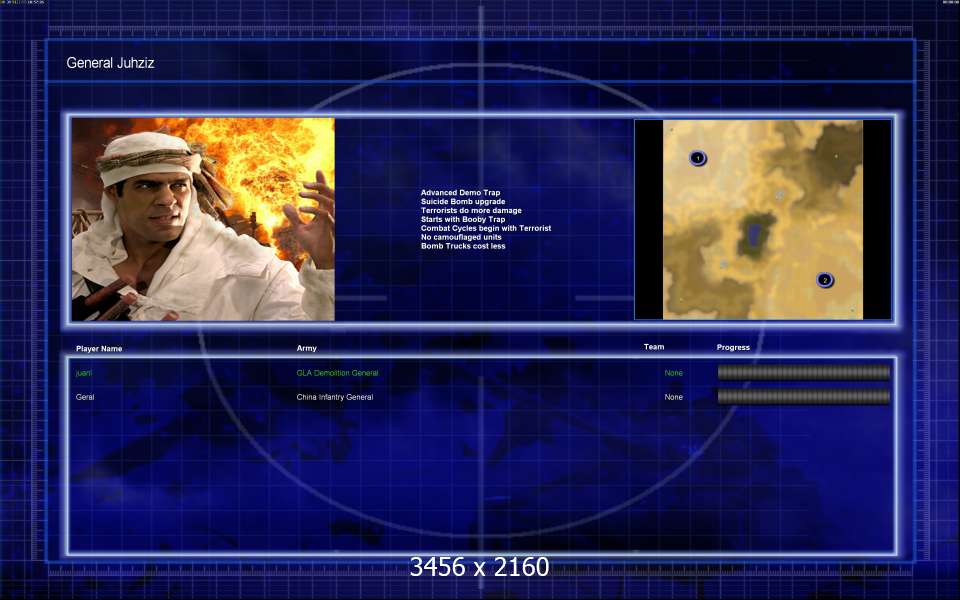Click start position marker 1 on the map
Viewport: 960px width, 600px height.
tap(698, 158)
